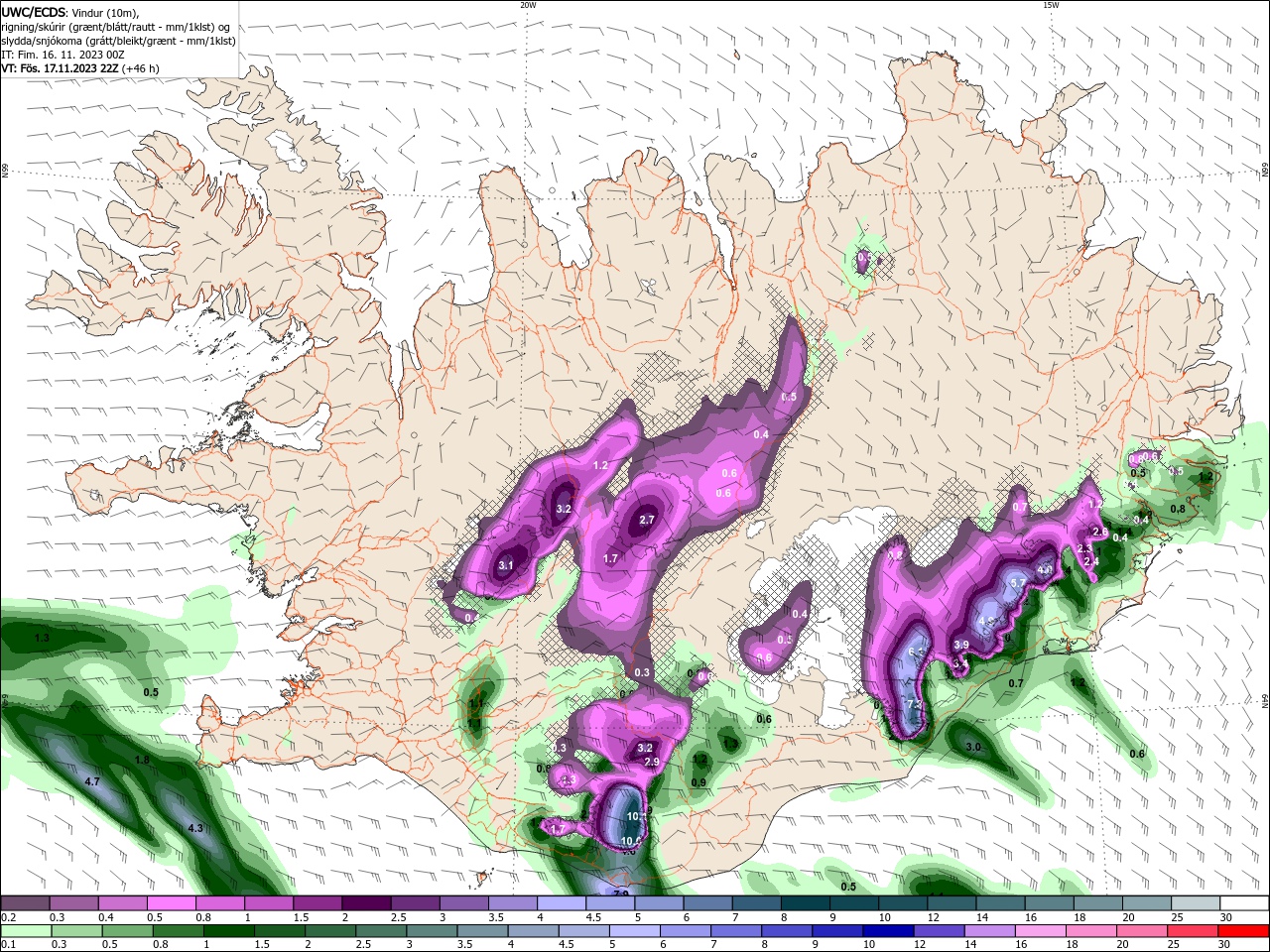Pick the deep blue rain swatch labeled 10
1270x952 pixels.
tap(887, 931)
